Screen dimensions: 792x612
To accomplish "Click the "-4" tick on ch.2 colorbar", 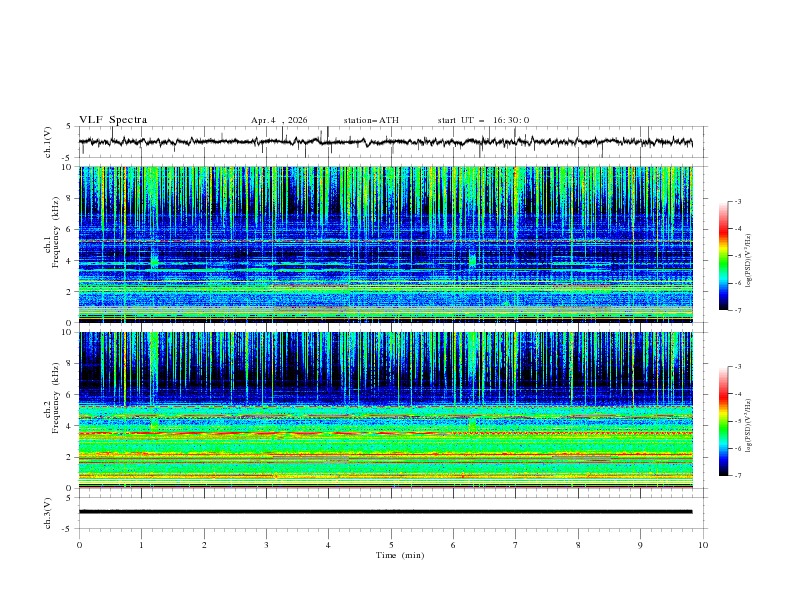I will click(x=737, y=394).
